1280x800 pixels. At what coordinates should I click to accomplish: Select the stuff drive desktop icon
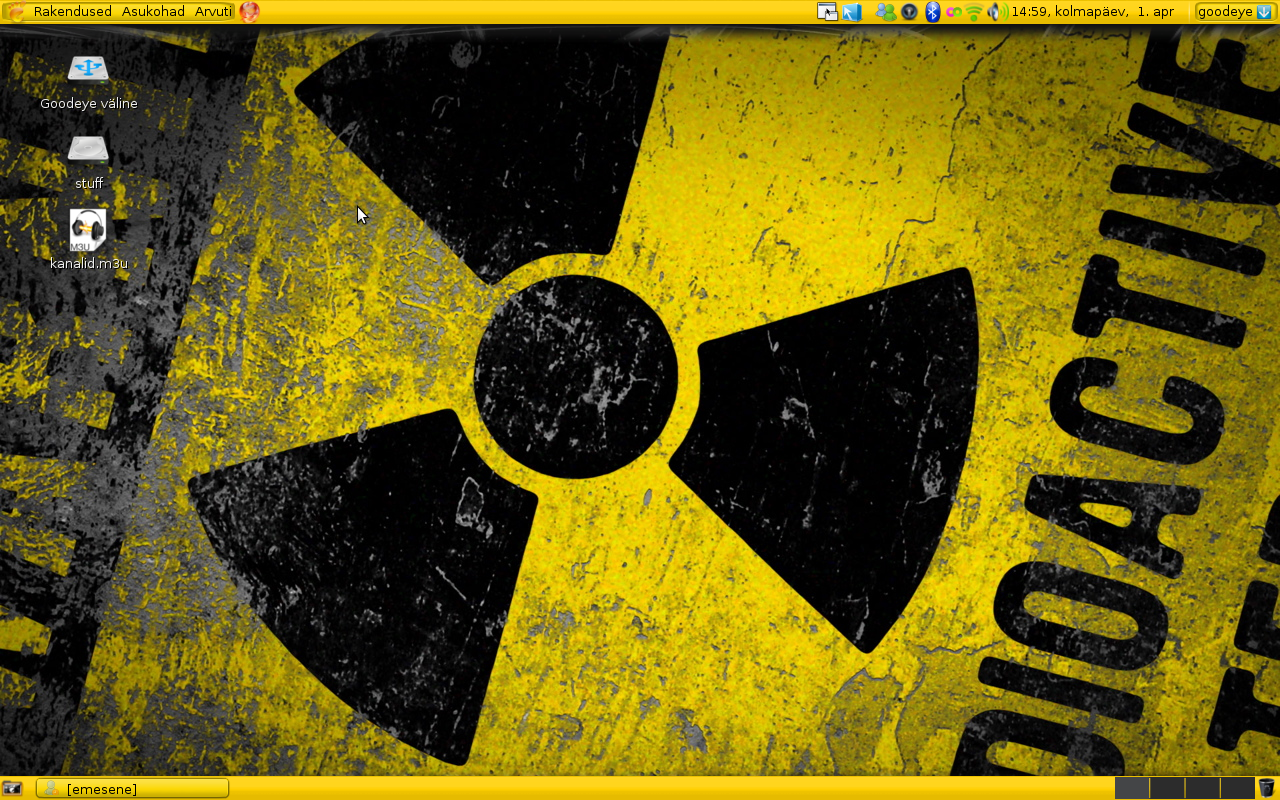tap(88, 150)
